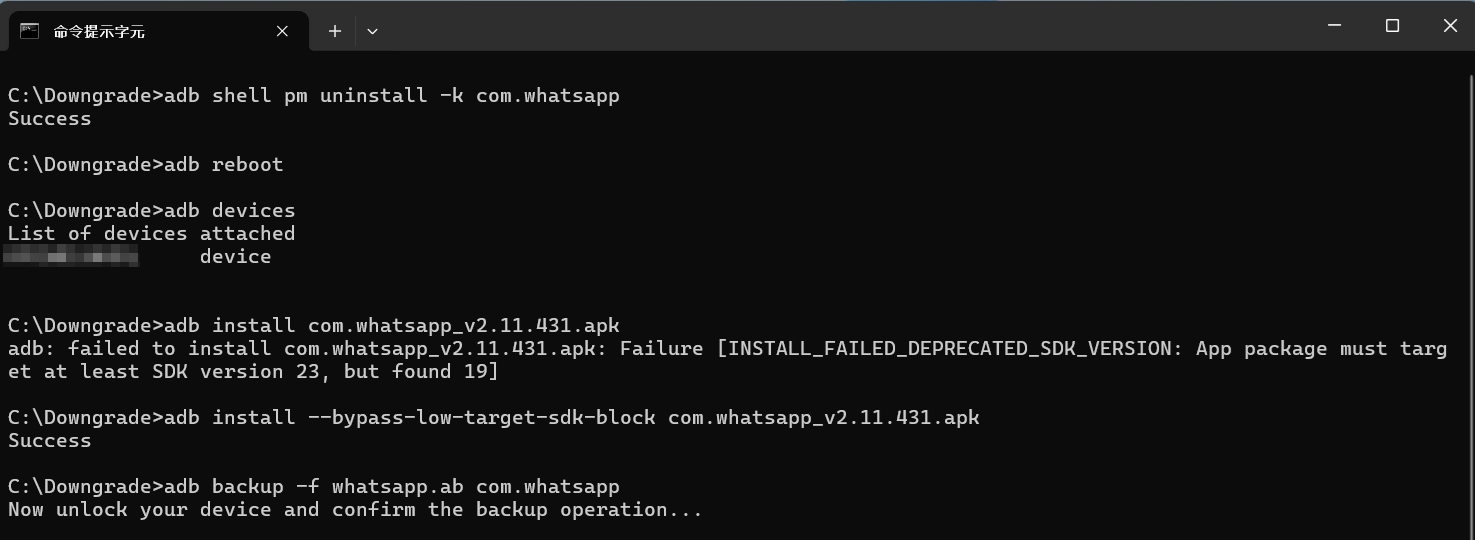Click the Success line after bypass install
This screenshot has width=1475, height=540.
coord(49,441)
